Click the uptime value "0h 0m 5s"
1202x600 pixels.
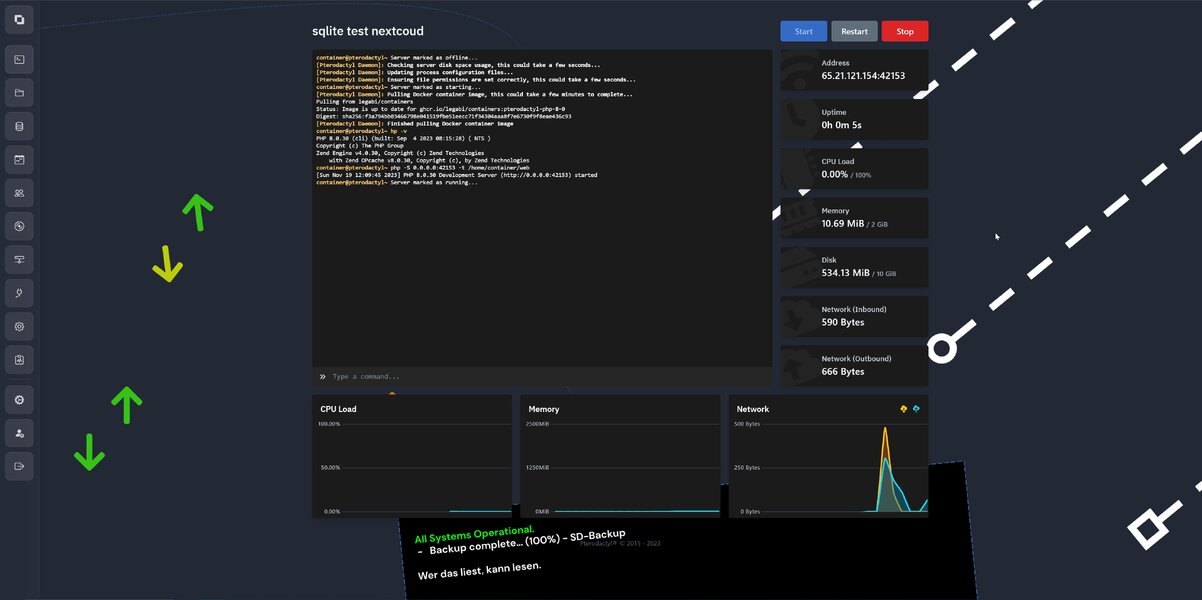tap(841, 125)
